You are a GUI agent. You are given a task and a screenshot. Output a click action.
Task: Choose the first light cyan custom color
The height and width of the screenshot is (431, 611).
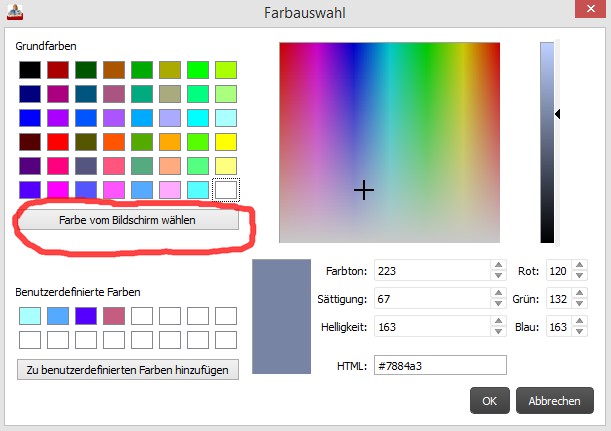coord(30,316)
